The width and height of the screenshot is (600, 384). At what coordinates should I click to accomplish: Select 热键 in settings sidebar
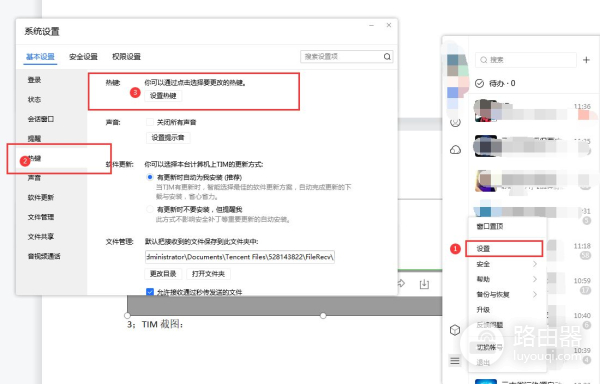pos(51,158)
